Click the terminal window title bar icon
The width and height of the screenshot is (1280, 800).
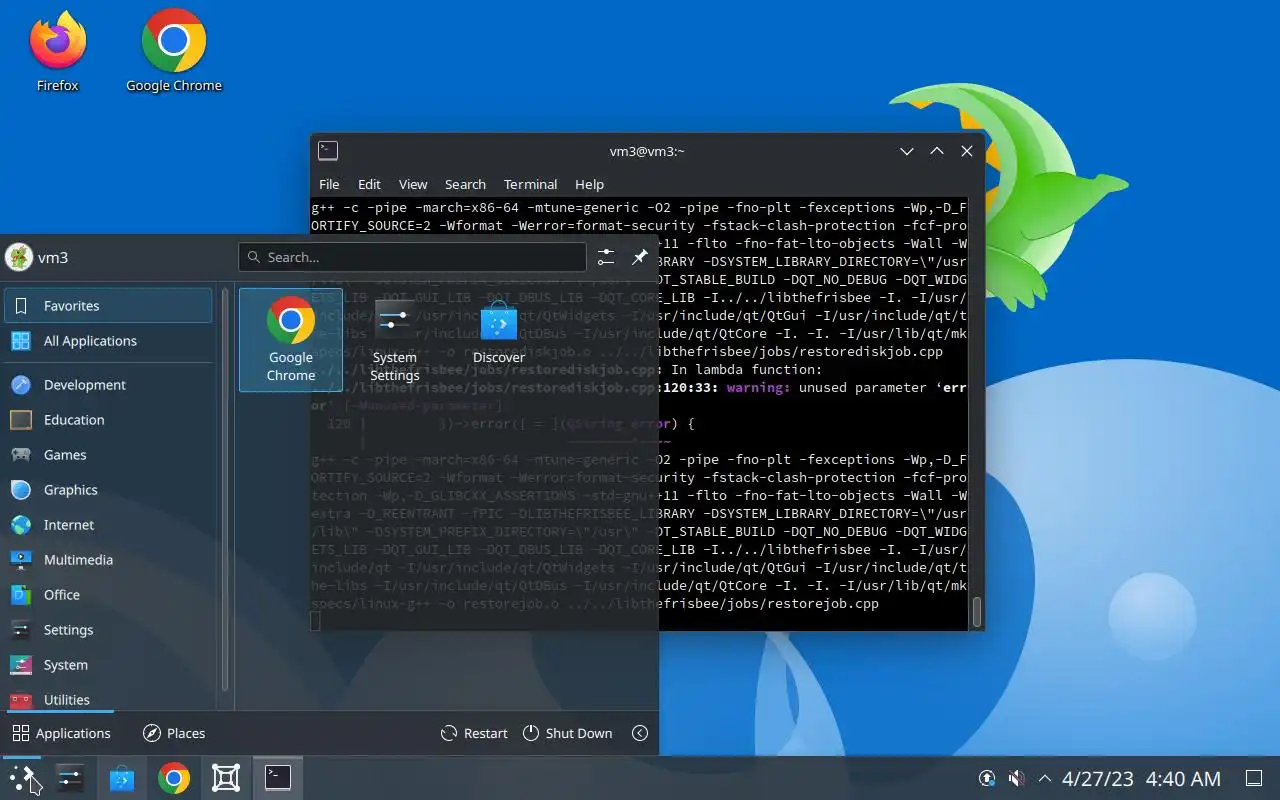(328, 151)
